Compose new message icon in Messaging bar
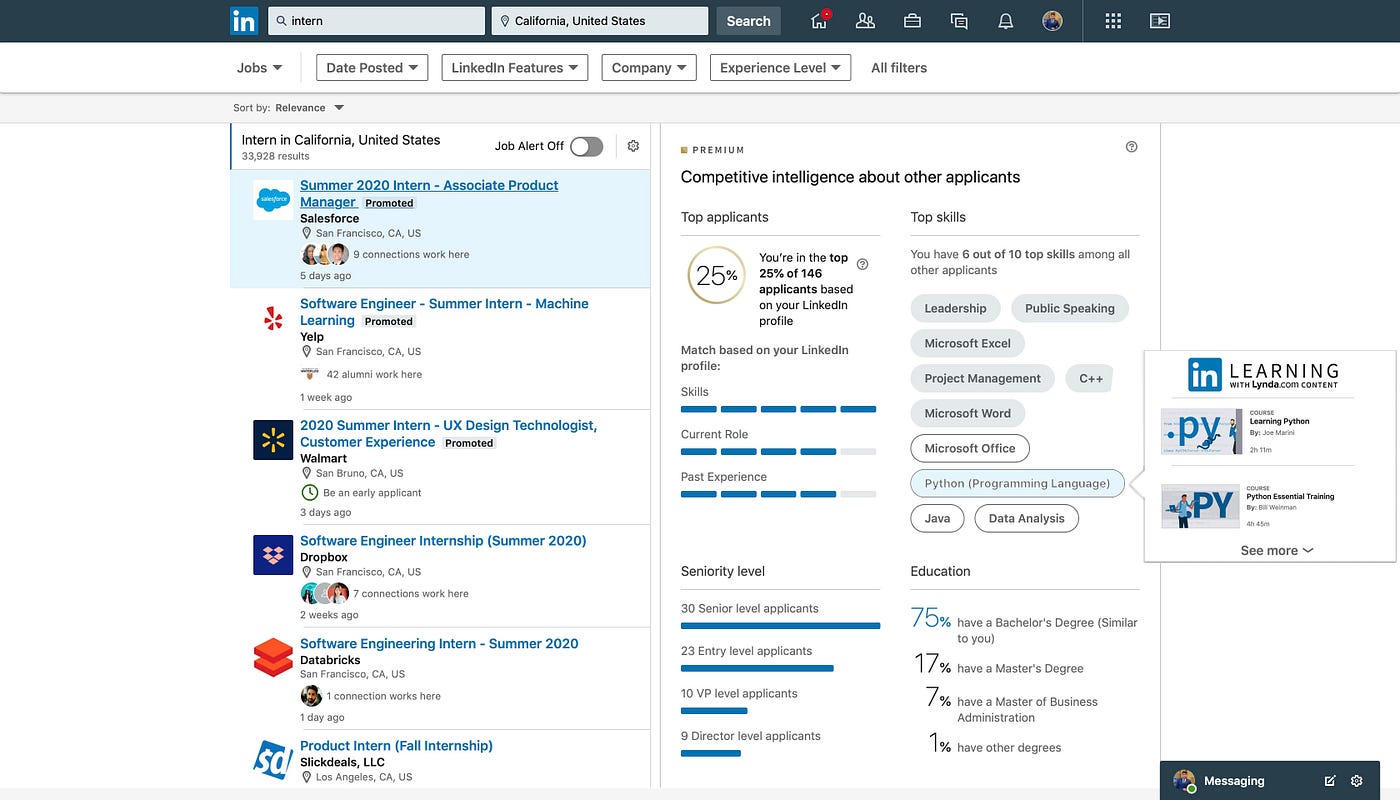The width and height of the screenshot is (1400, 800). click(1330, 781)
